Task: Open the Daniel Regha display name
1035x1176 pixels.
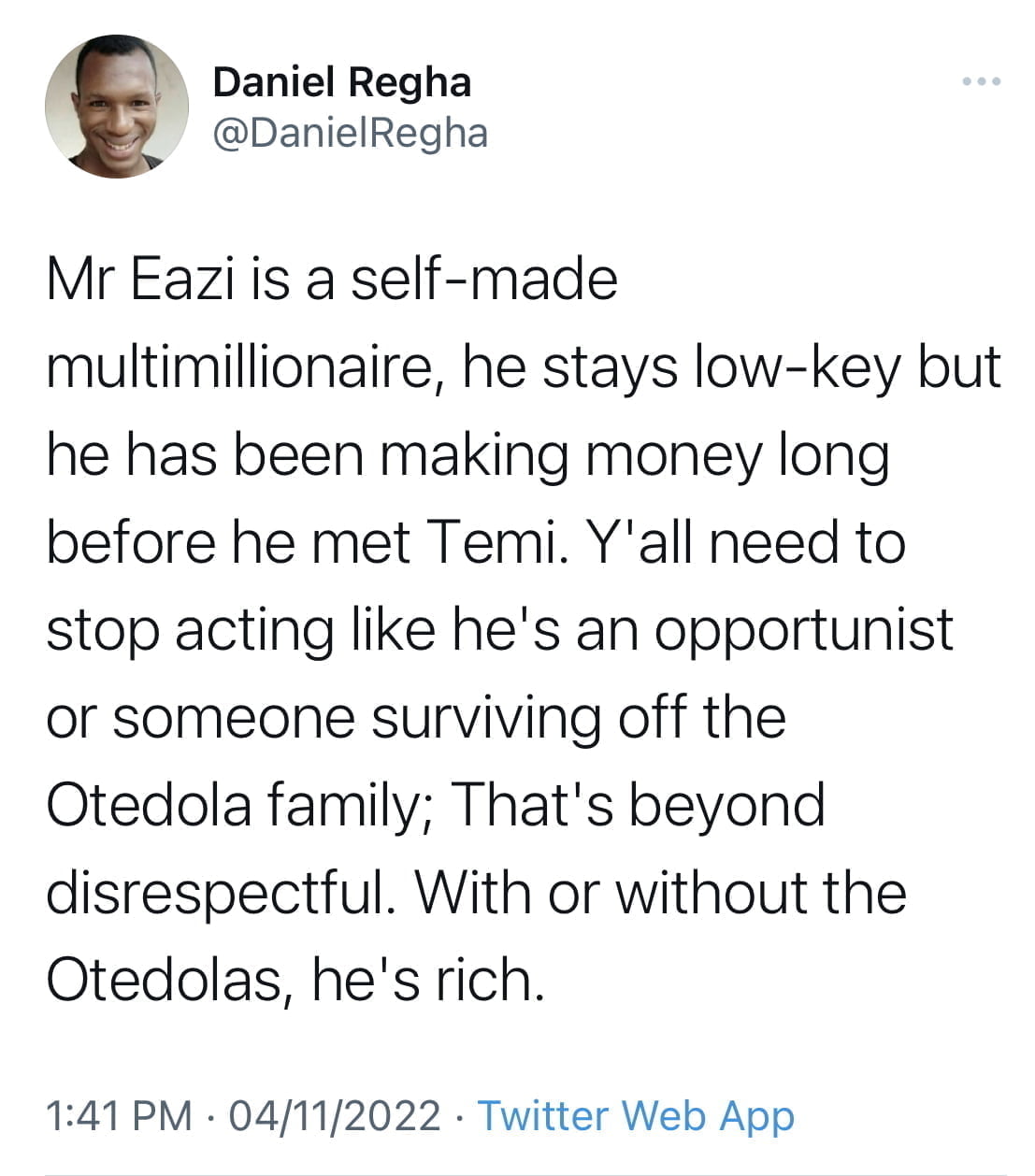Action: 342,82
